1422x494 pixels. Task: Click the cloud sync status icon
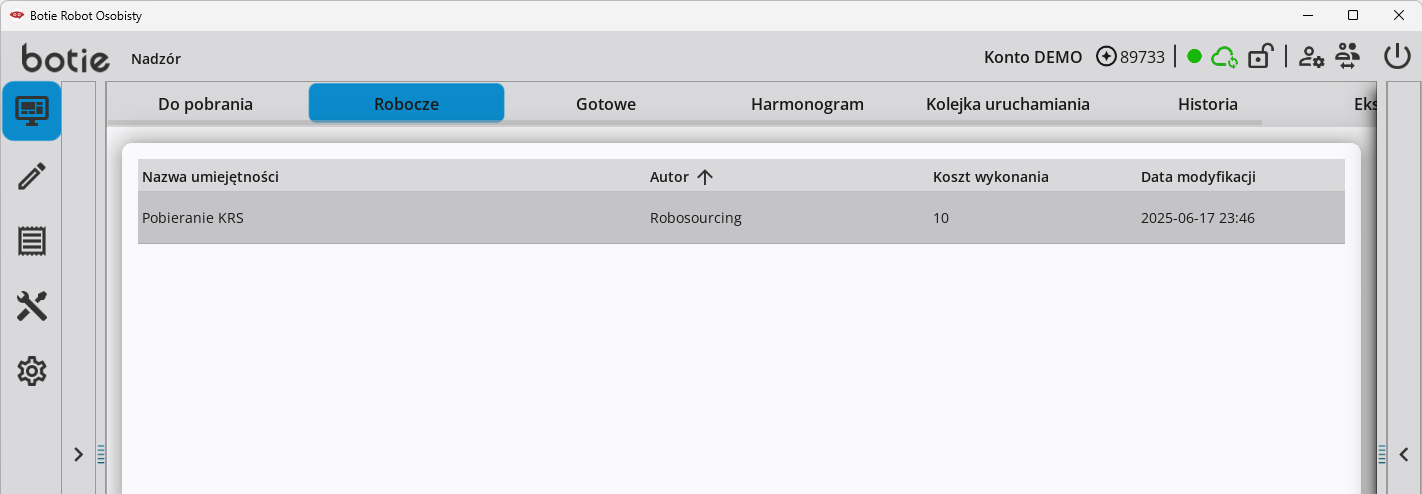tap(1225, 57)
